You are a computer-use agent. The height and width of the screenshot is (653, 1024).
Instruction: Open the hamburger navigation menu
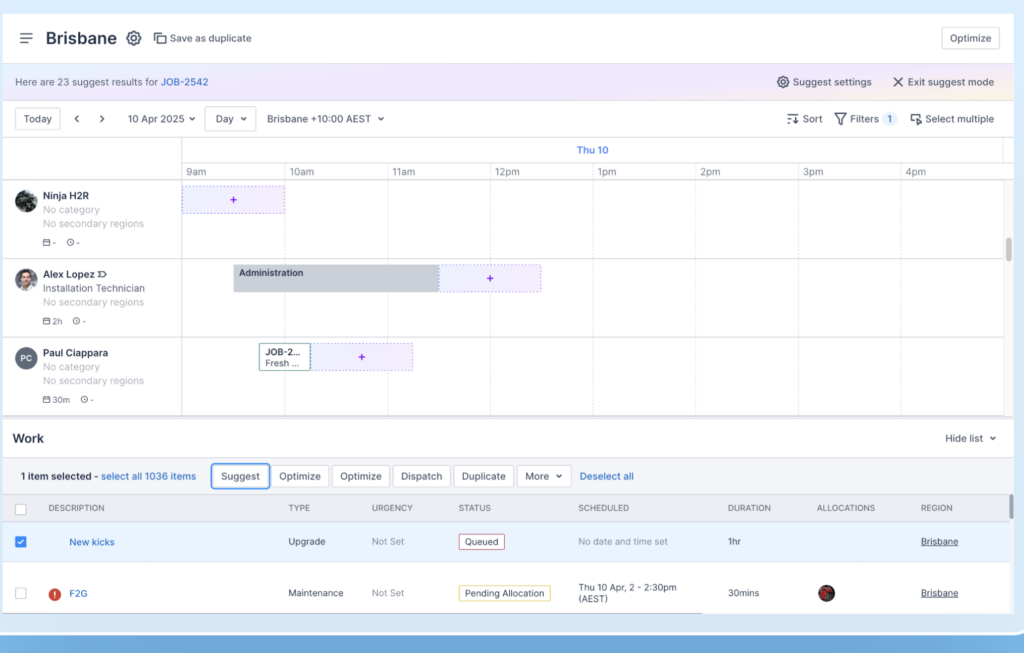click(26, 39)
